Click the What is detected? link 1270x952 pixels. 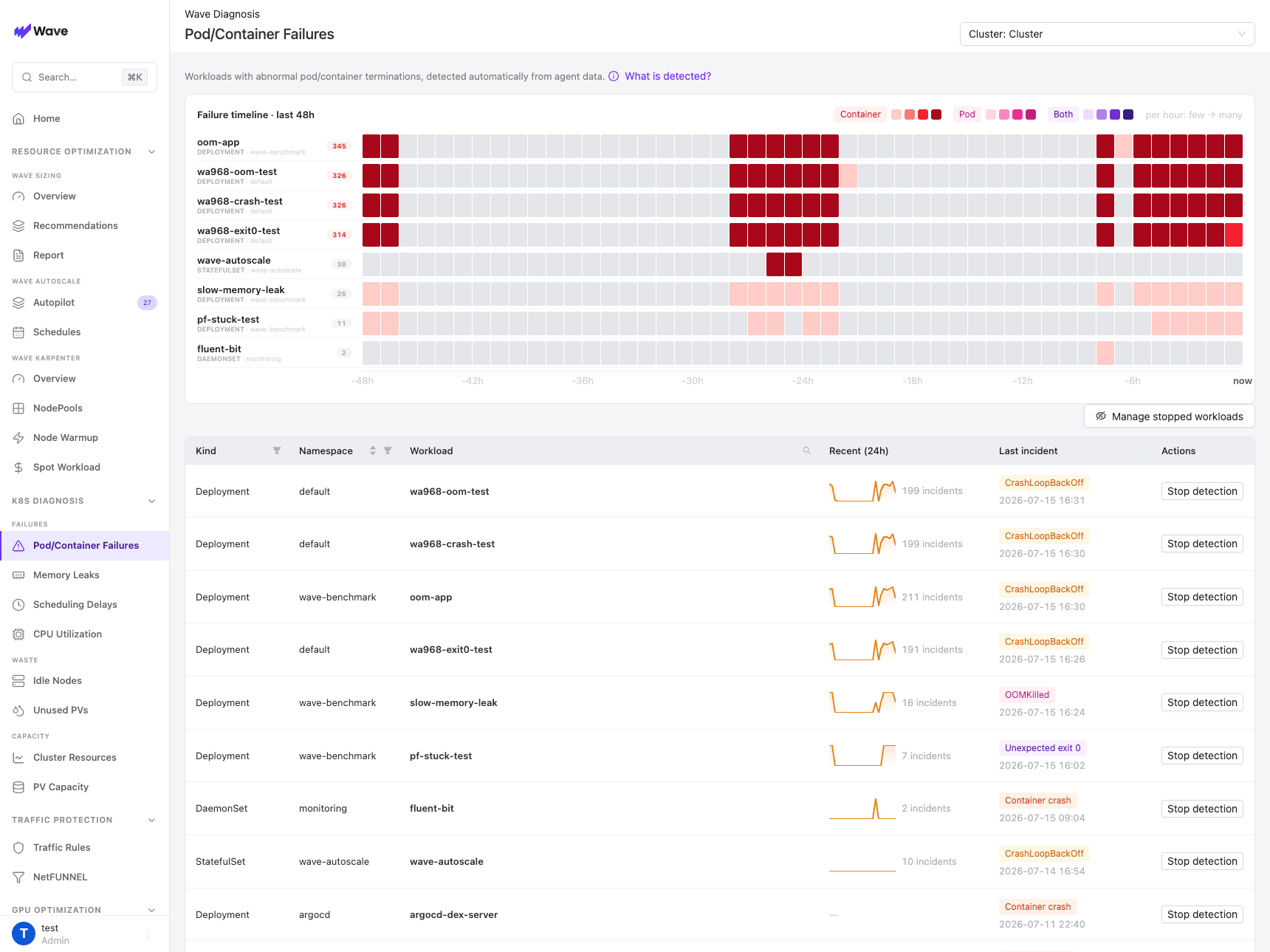667,76
